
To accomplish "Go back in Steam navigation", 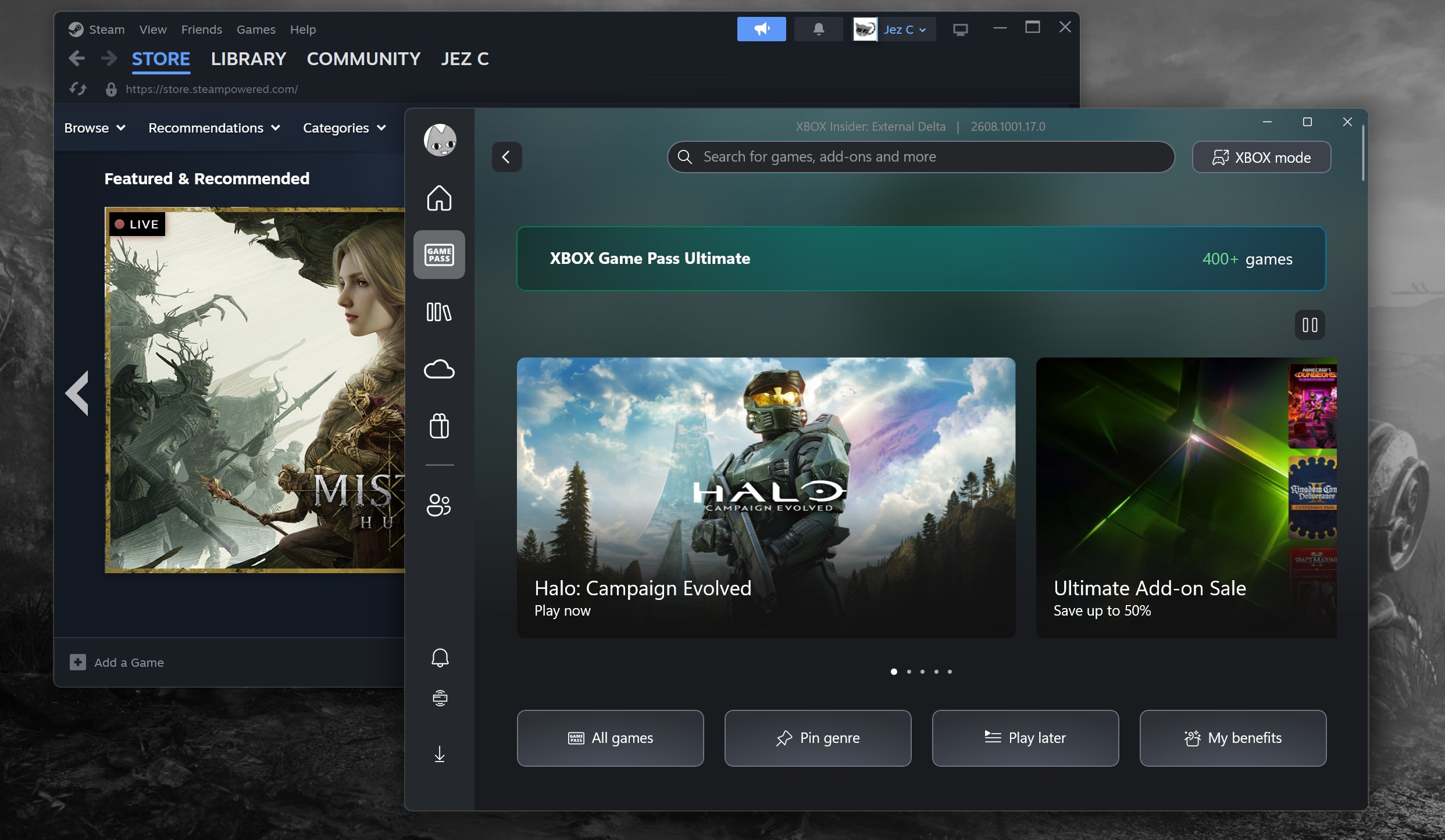I will (x=77, y=58).
